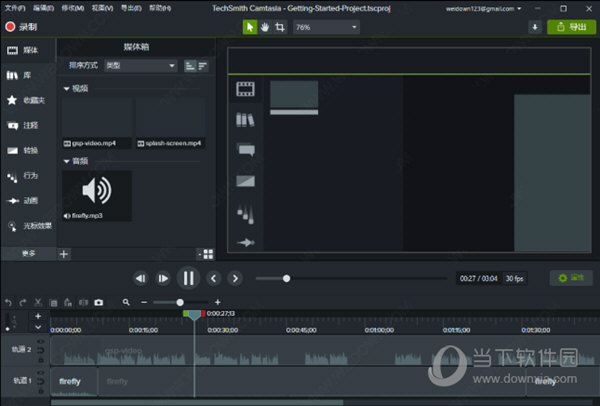This screenshot has height=406, width=600.
Task: Open the 视图(V) menu
Action: click(102, 8)
